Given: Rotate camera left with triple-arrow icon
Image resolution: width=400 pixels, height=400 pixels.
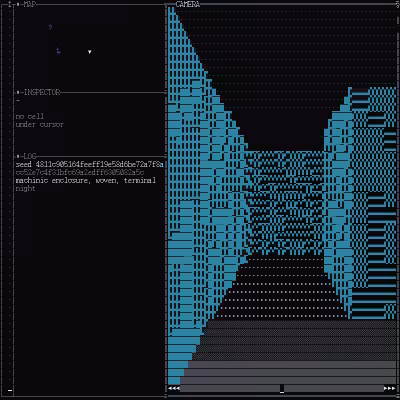Looking at the screenshot, I should coord(174,388).
